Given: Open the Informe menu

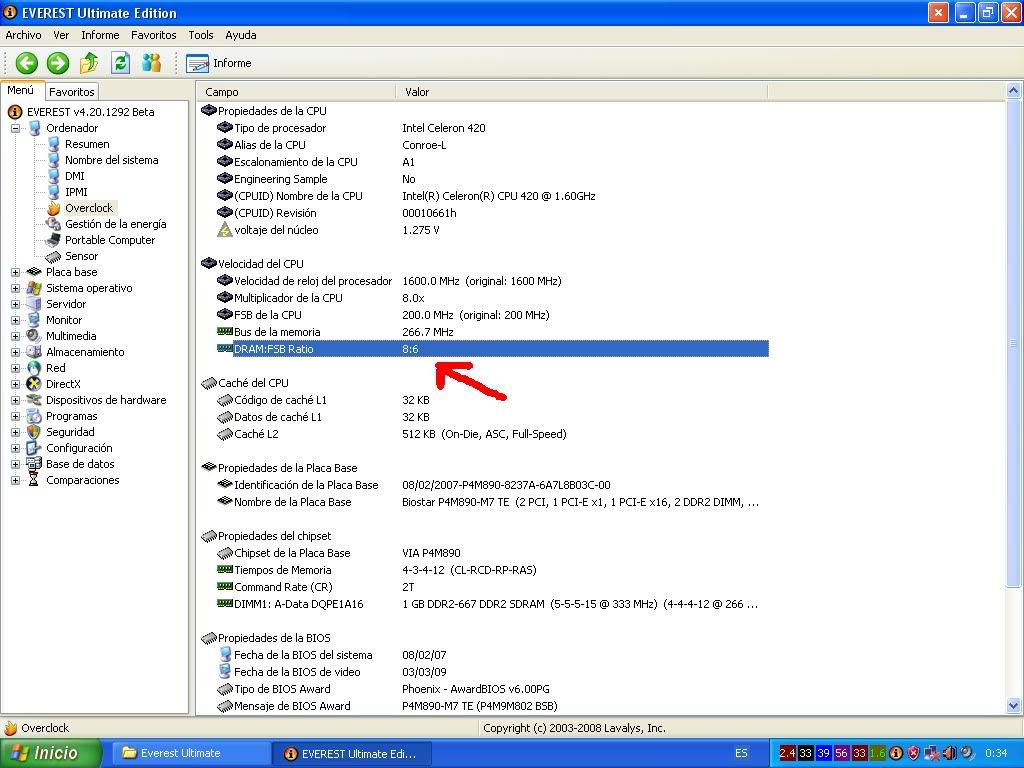Looking at the screenshot, I should pyautogui.click(x=100, y=35).
